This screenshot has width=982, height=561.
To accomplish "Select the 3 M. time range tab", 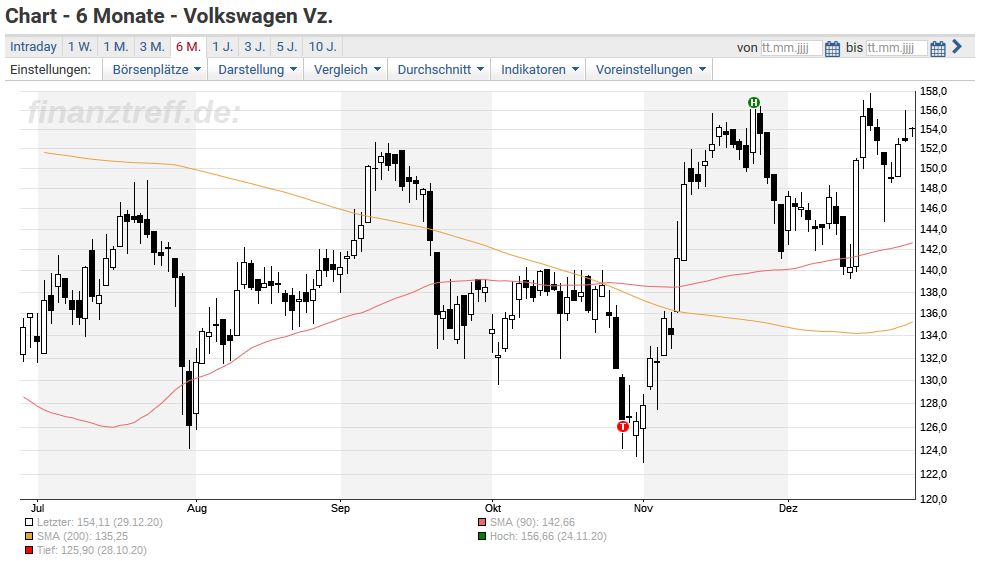I will (152, 47).
